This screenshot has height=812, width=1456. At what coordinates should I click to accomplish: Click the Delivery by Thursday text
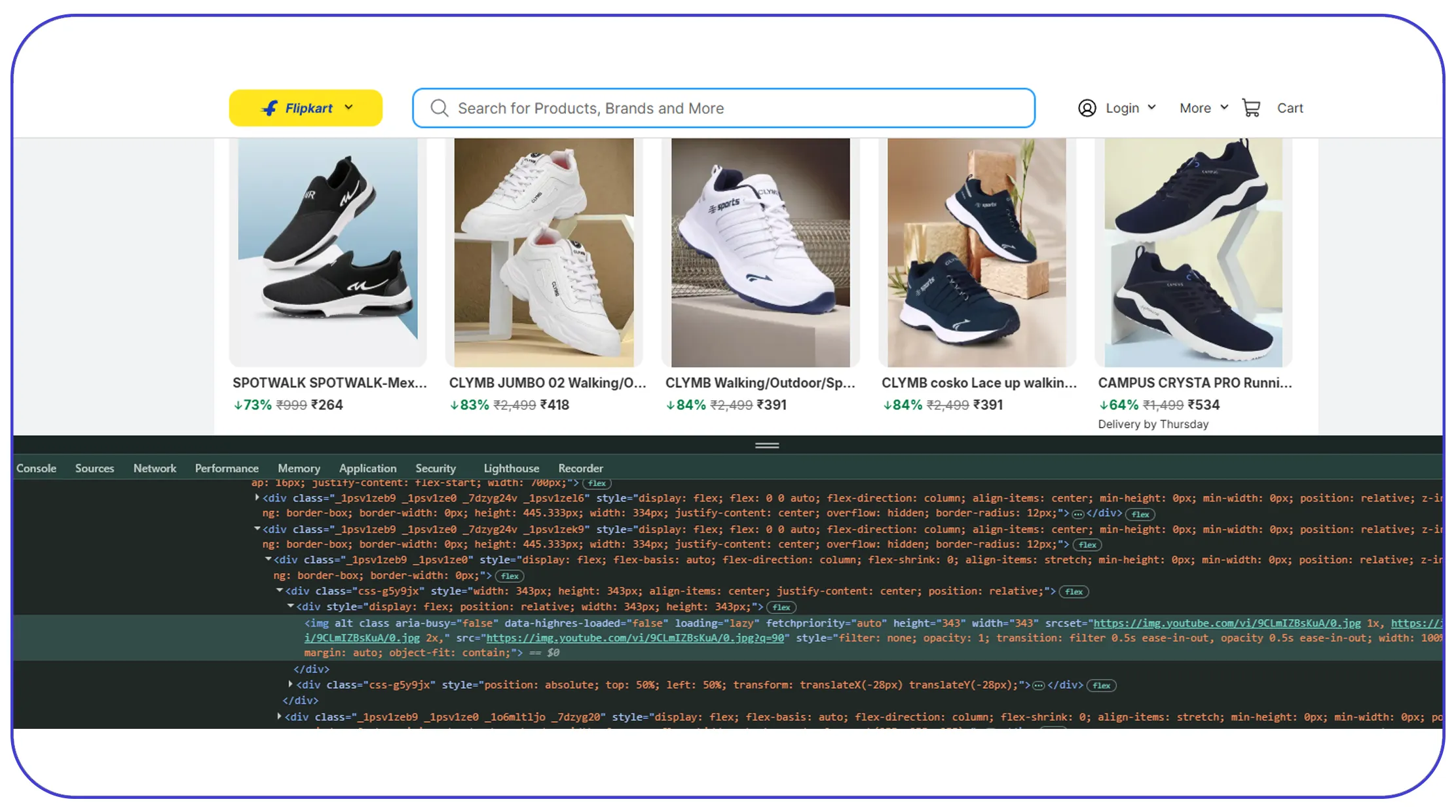tap(1153, 424)
